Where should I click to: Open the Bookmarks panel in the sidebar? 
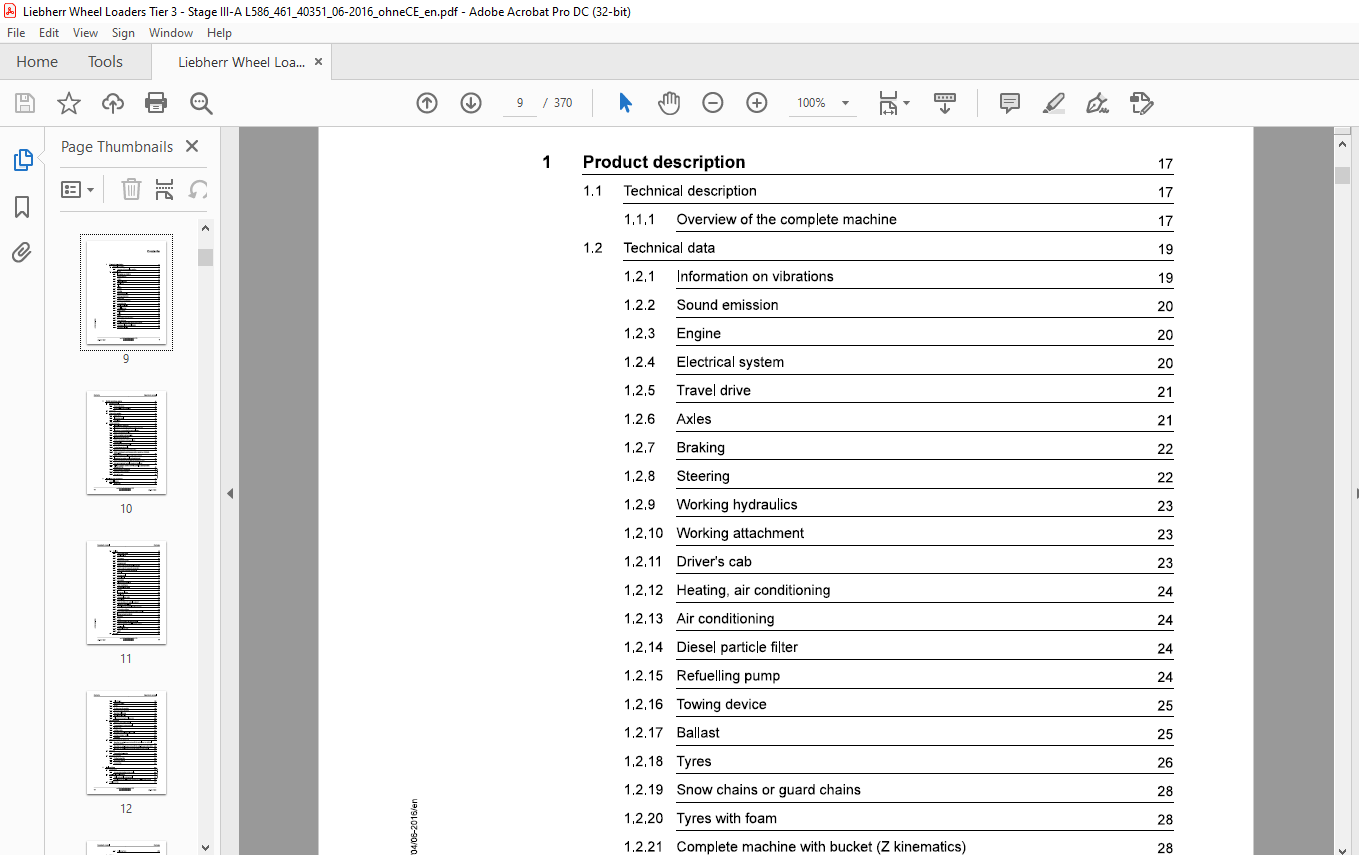[22, 207]
